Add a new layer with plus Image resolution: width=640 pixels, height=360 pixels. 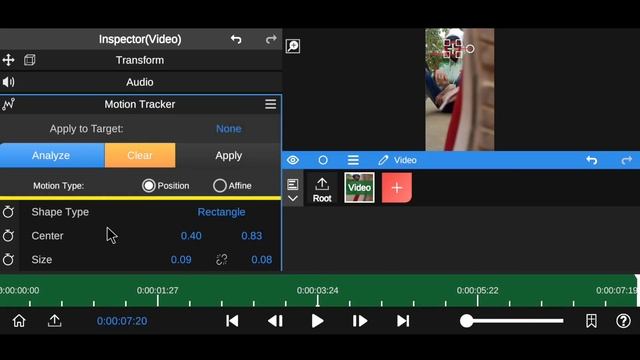[x=397, y=188]
